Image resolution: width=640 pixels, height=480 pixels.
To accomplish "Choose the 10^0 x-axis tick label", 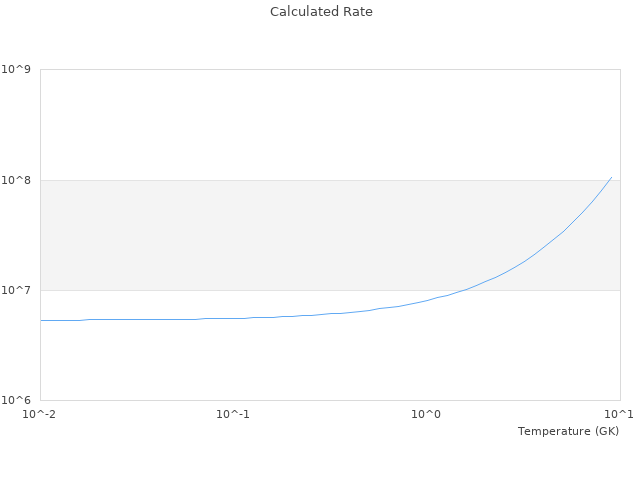I will pos(427,414).
